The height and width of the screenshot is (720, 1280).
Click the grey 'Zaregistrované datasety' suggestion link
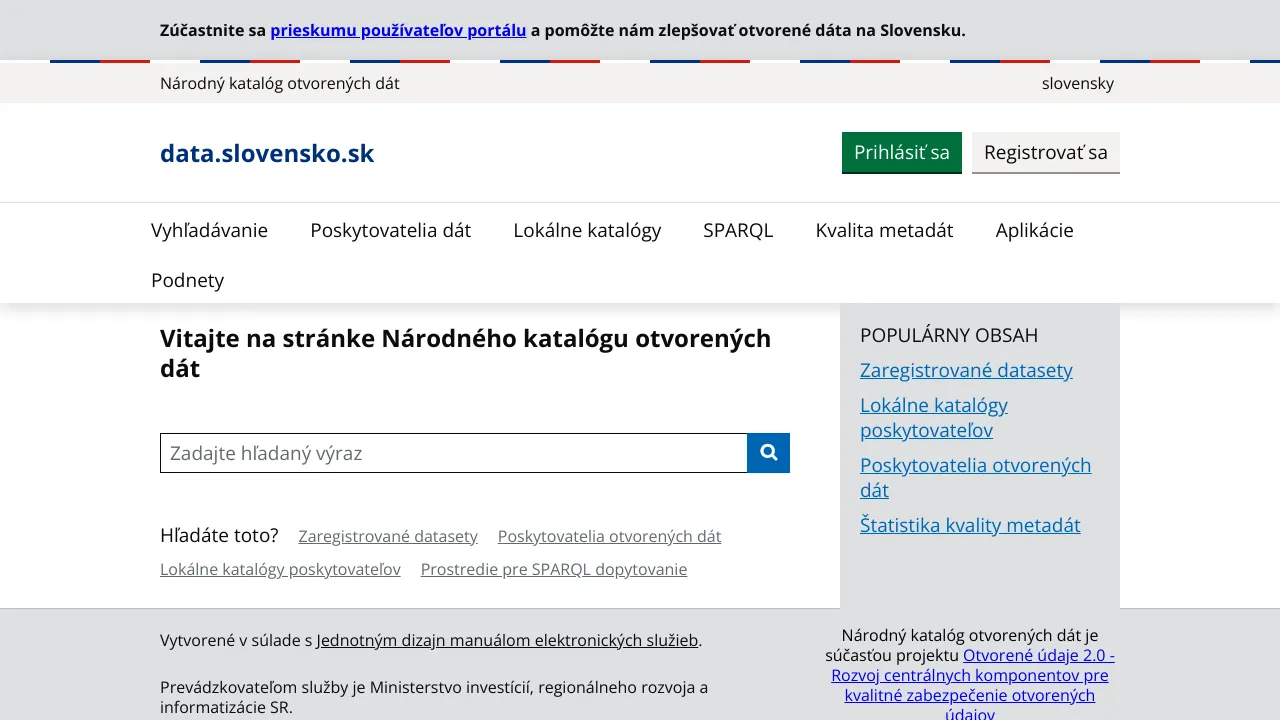pos(388,536)
